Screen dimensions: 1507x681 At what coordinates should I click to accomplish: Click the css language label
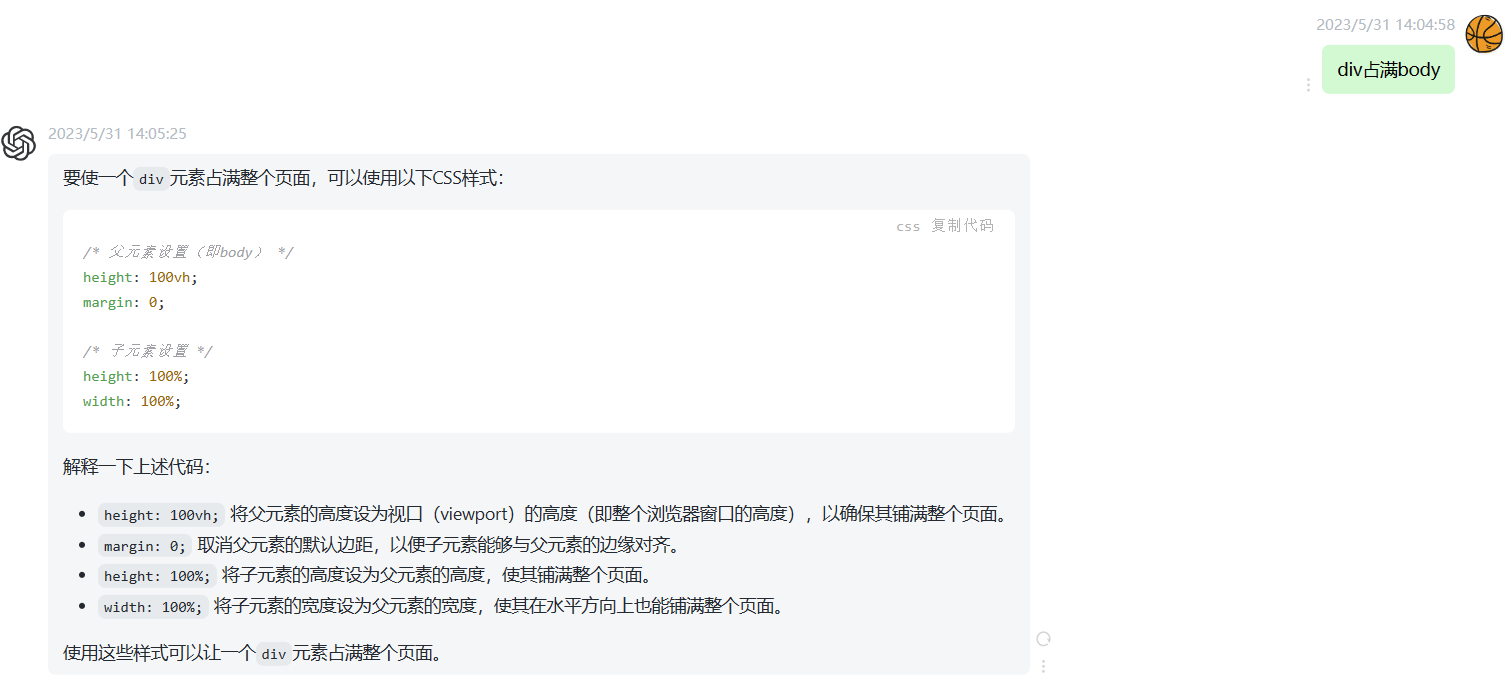(908, 227)
